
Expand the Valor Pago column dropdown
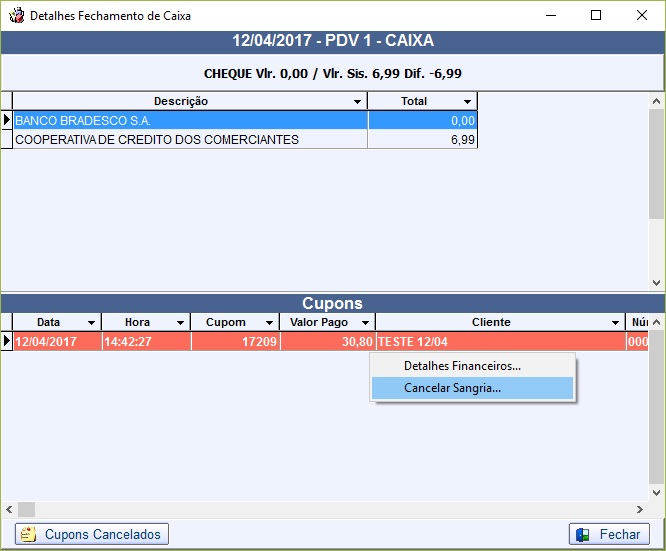point(366,323)
